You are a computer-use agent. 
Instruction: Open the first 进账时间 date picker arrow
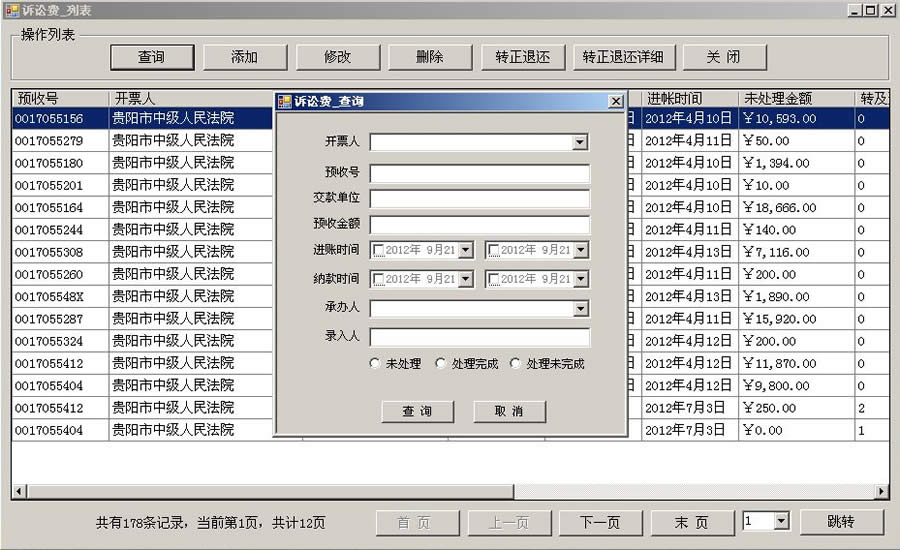[x=466, y=250]
